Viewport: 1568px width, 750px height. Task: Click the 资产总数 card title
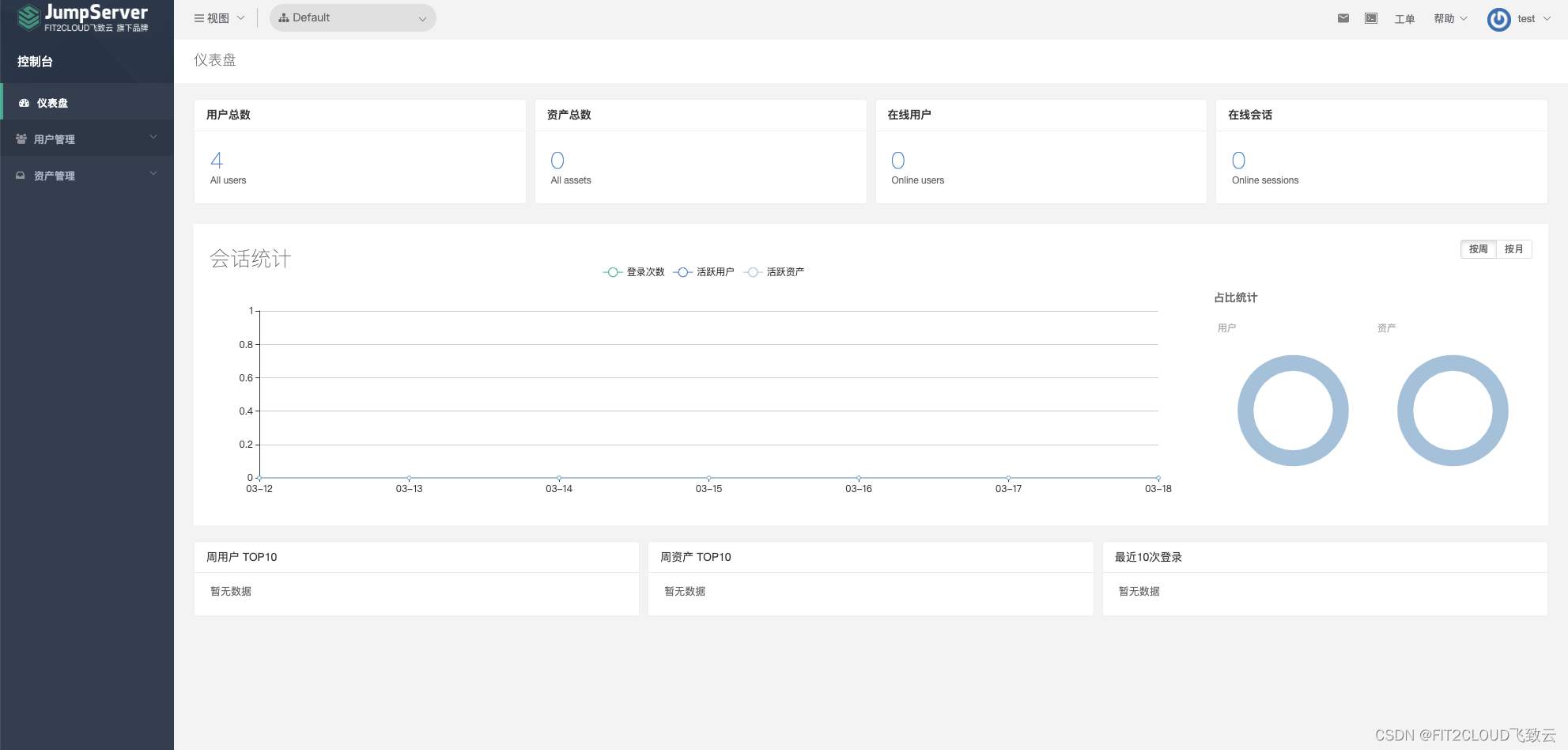569,115
